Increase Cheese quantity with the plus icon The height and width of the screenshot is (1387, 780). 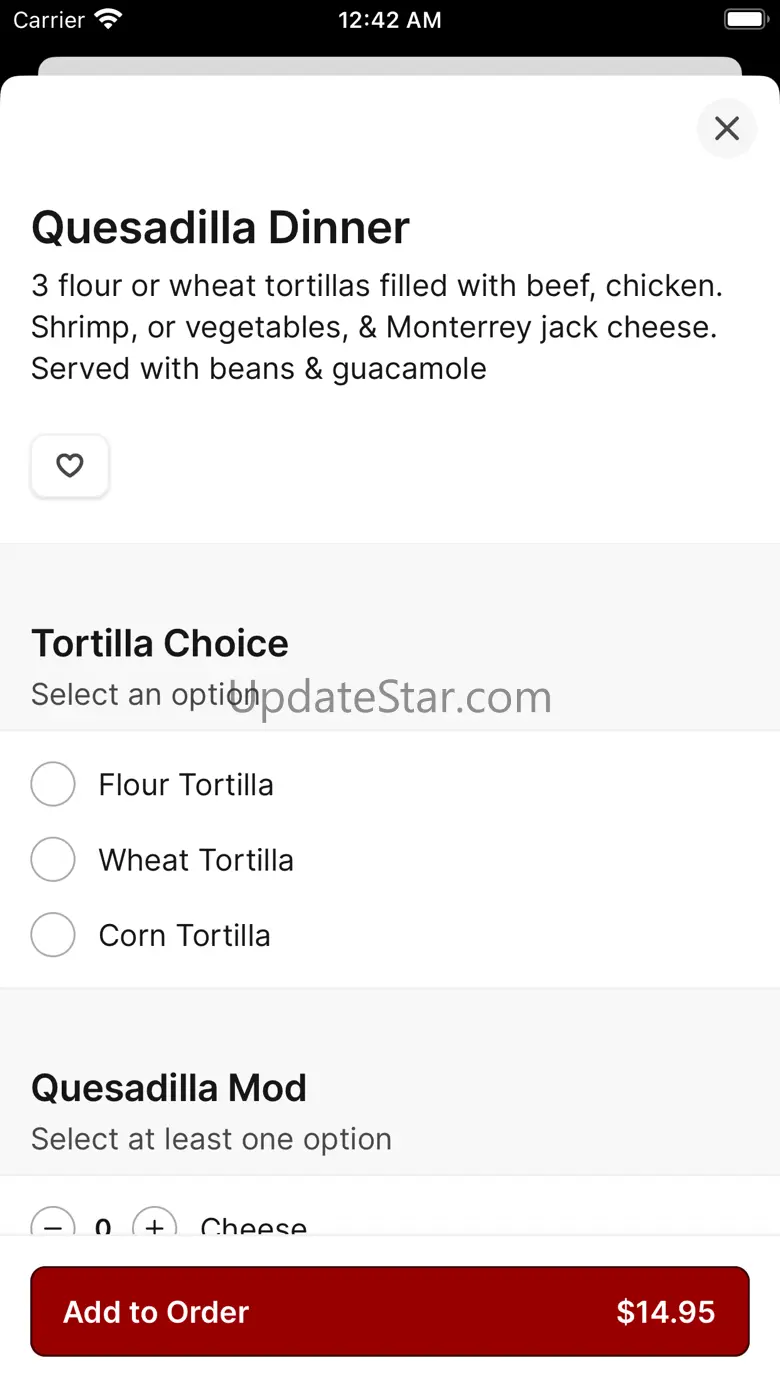154,1223
